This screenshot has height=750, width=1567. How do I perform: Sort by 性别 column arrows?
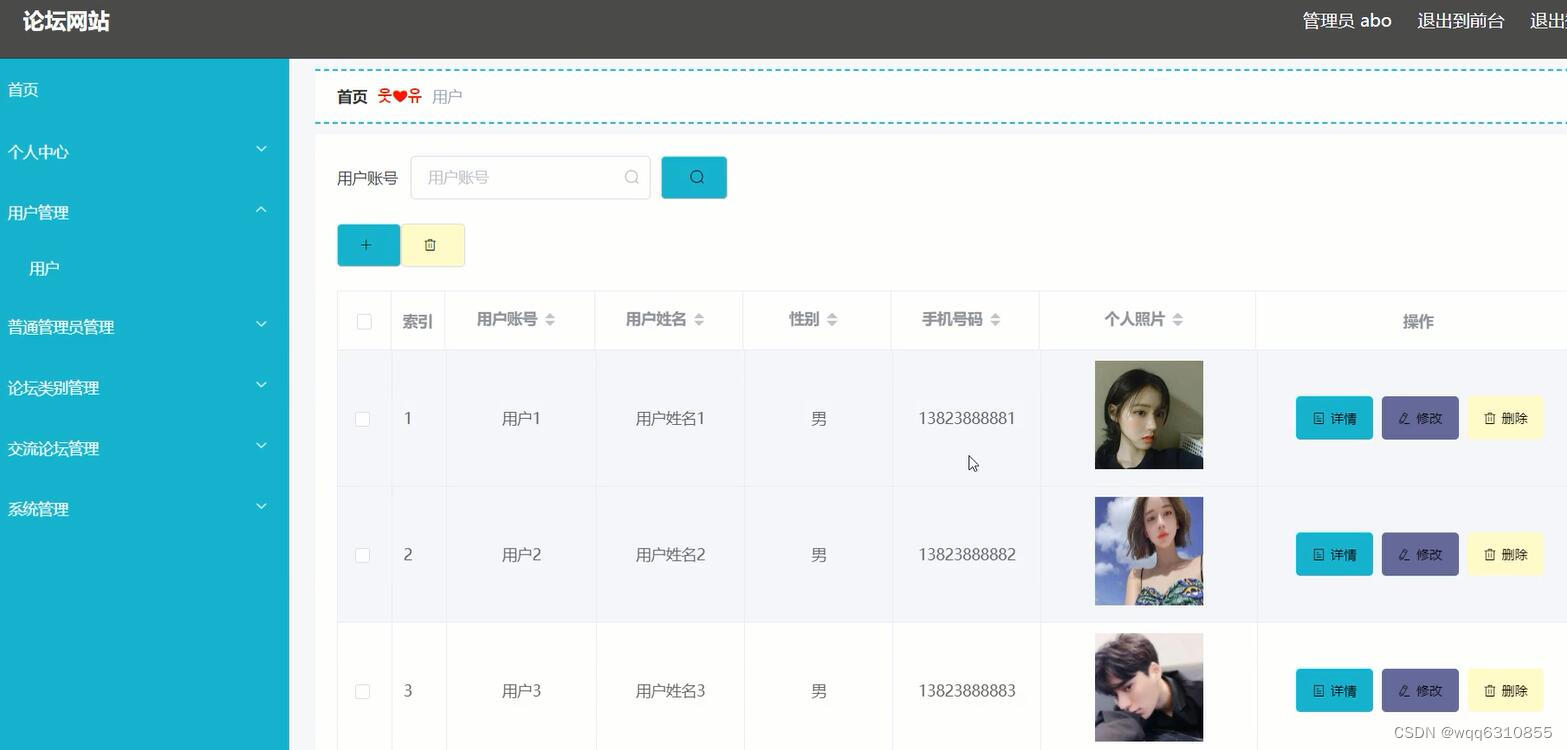832,319
